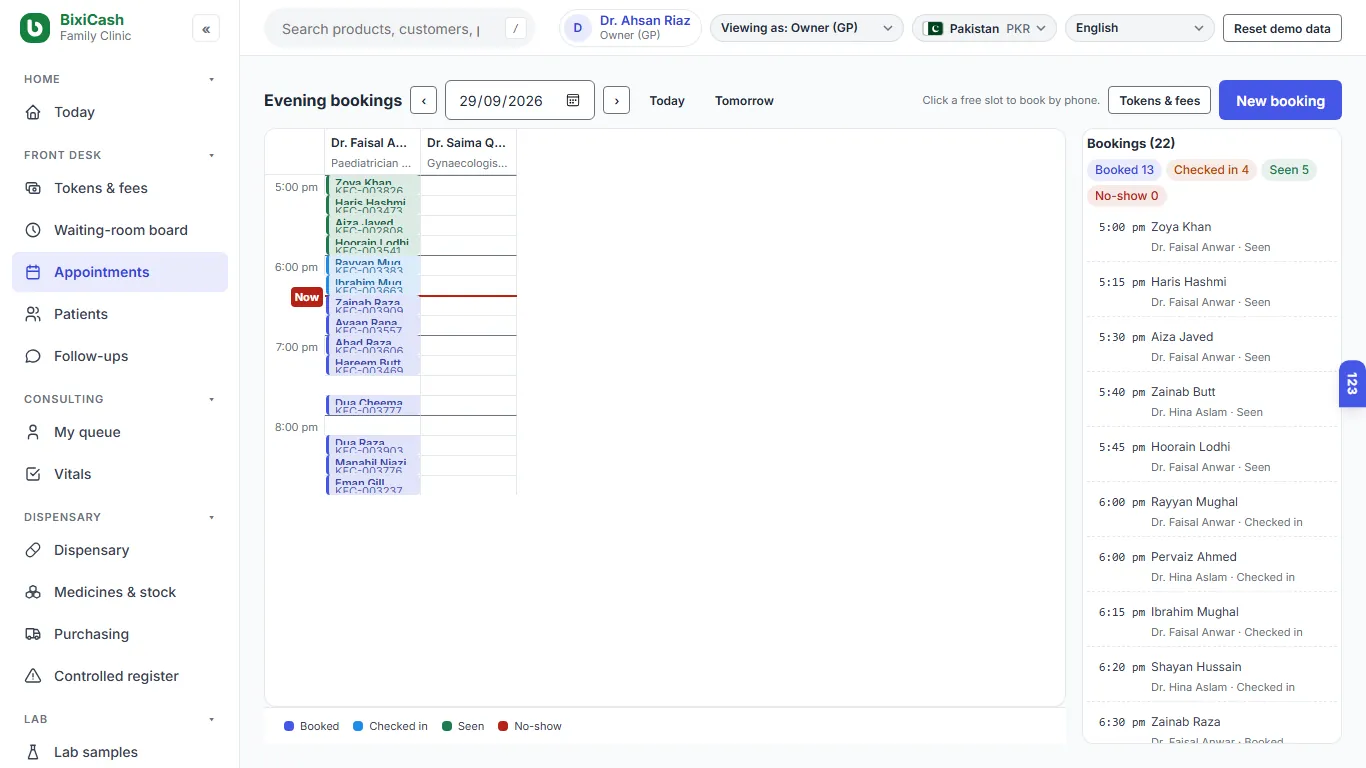Click the Dispensary pill icon
The height and width of the screenshot is (768, 1366).
click(x=34, y=550)
